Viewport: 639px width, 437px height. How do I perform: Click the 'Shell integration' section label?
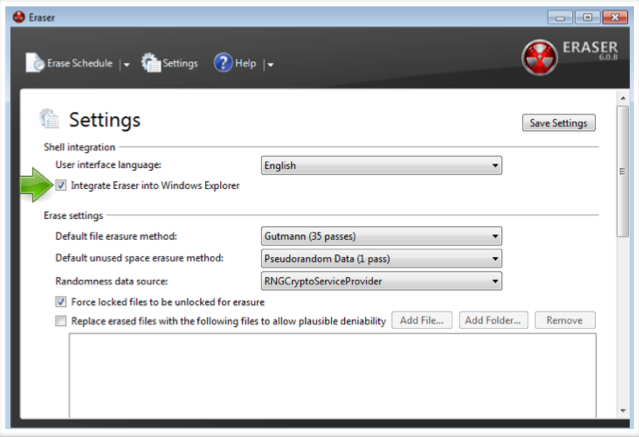click(79, 147)
